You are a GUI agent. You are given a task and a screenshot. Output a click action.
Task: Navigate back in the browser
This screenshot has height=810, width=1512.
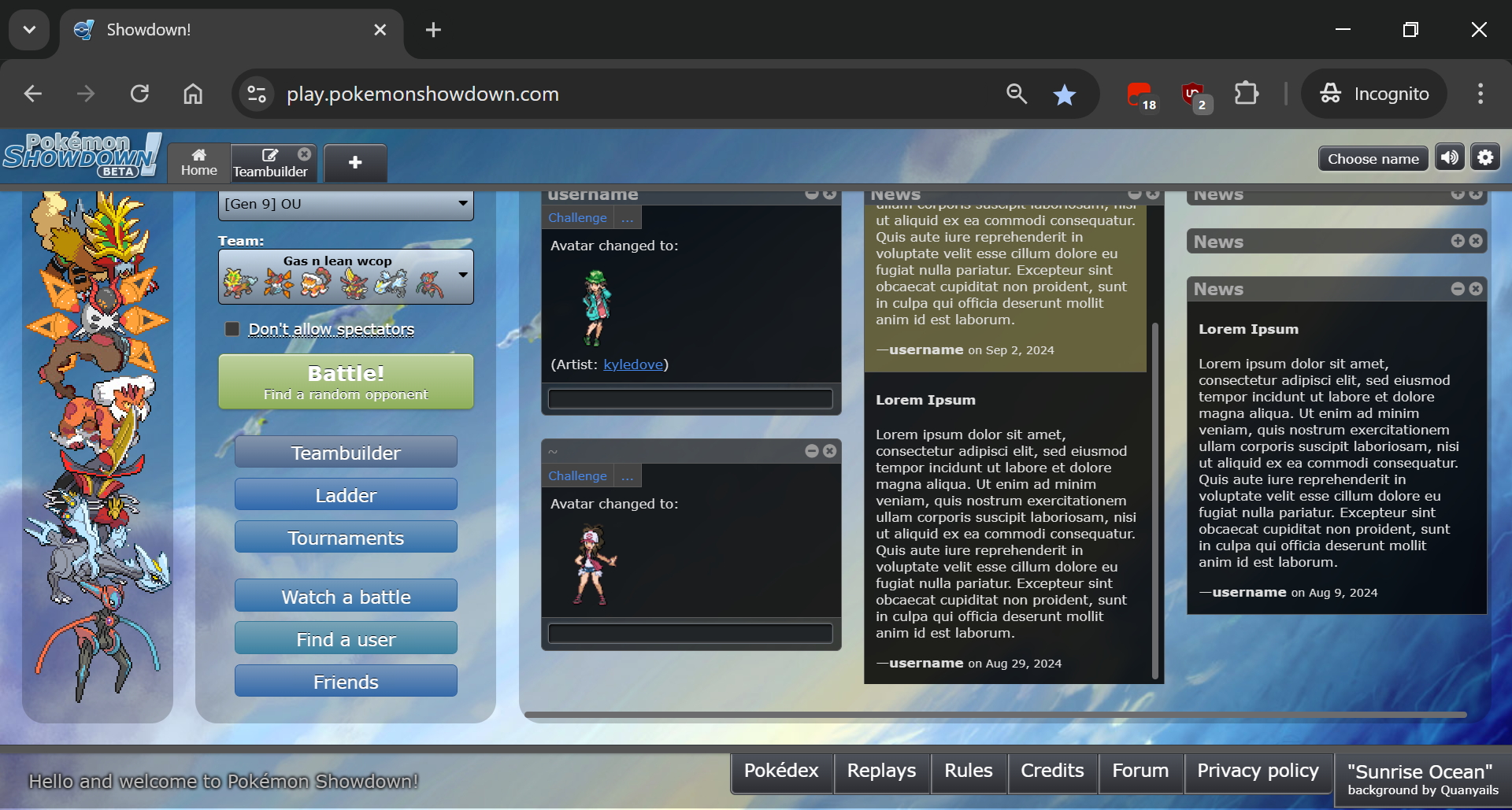point(33,94)
